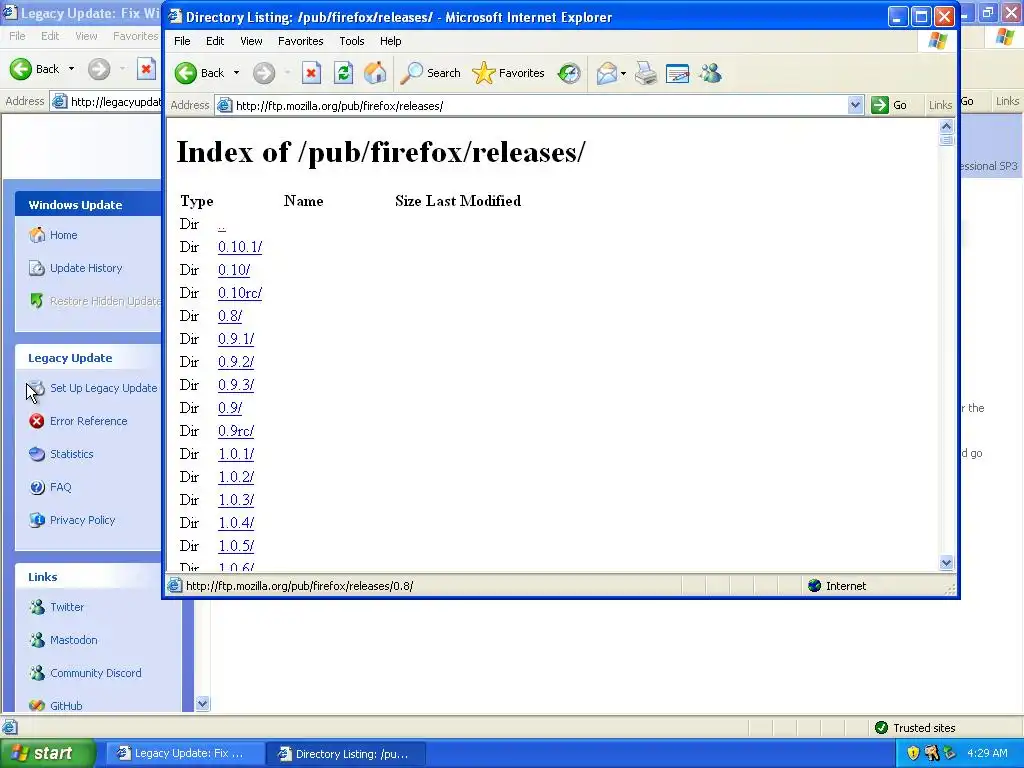The width and height of the screenshot is (1024, 768).
Task: Click the FAQ question mark icon
Action: [37, 487]
